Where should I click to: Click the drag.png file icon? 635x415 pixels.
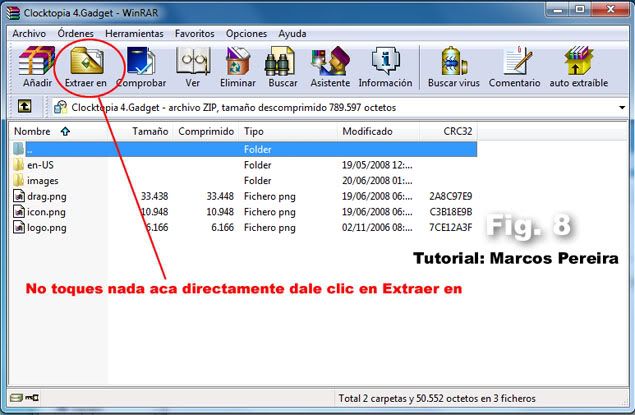[19, 196]
